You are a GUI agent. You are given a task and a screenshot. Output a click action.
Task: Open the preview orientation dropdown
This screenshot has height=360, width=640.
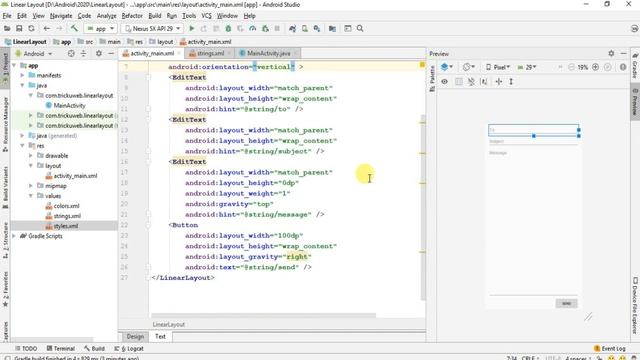point(469,67)
